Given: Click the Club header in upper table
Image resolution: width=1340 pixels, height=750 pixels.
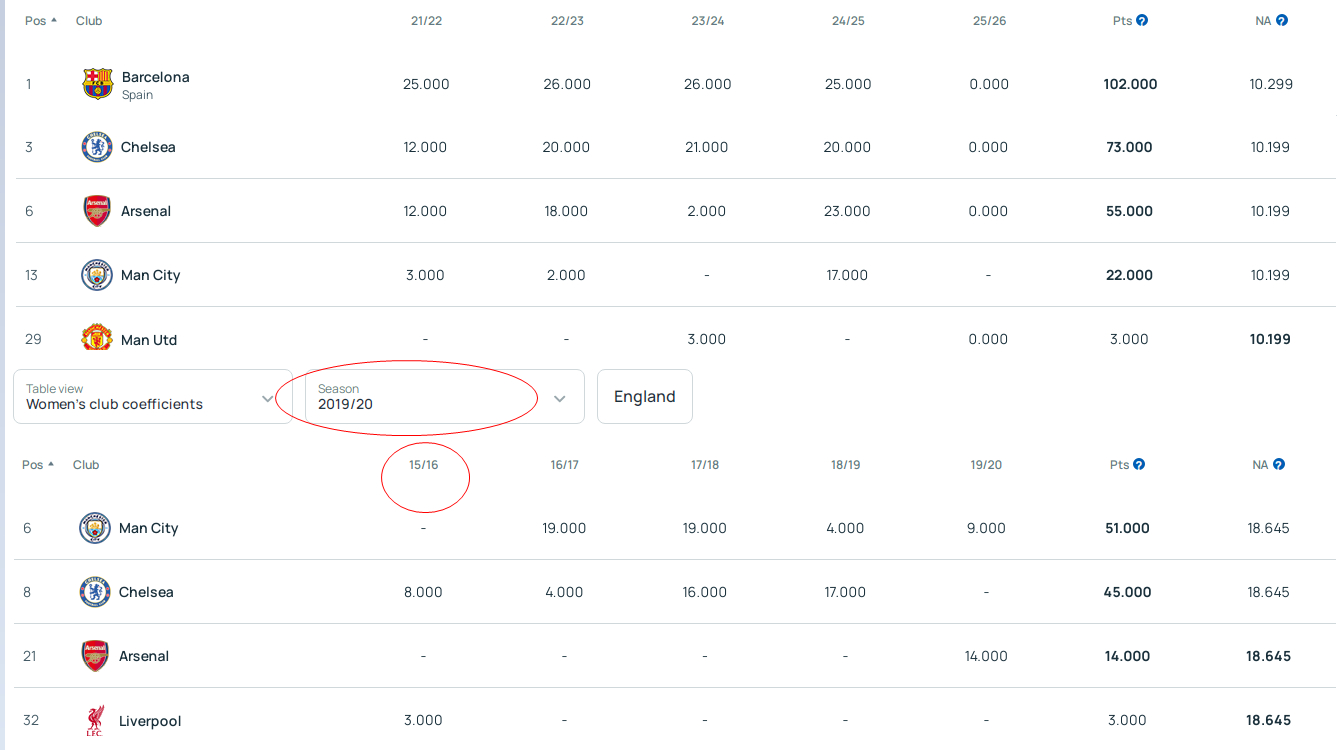Looking at the screenshot, I should pos(89,21).
